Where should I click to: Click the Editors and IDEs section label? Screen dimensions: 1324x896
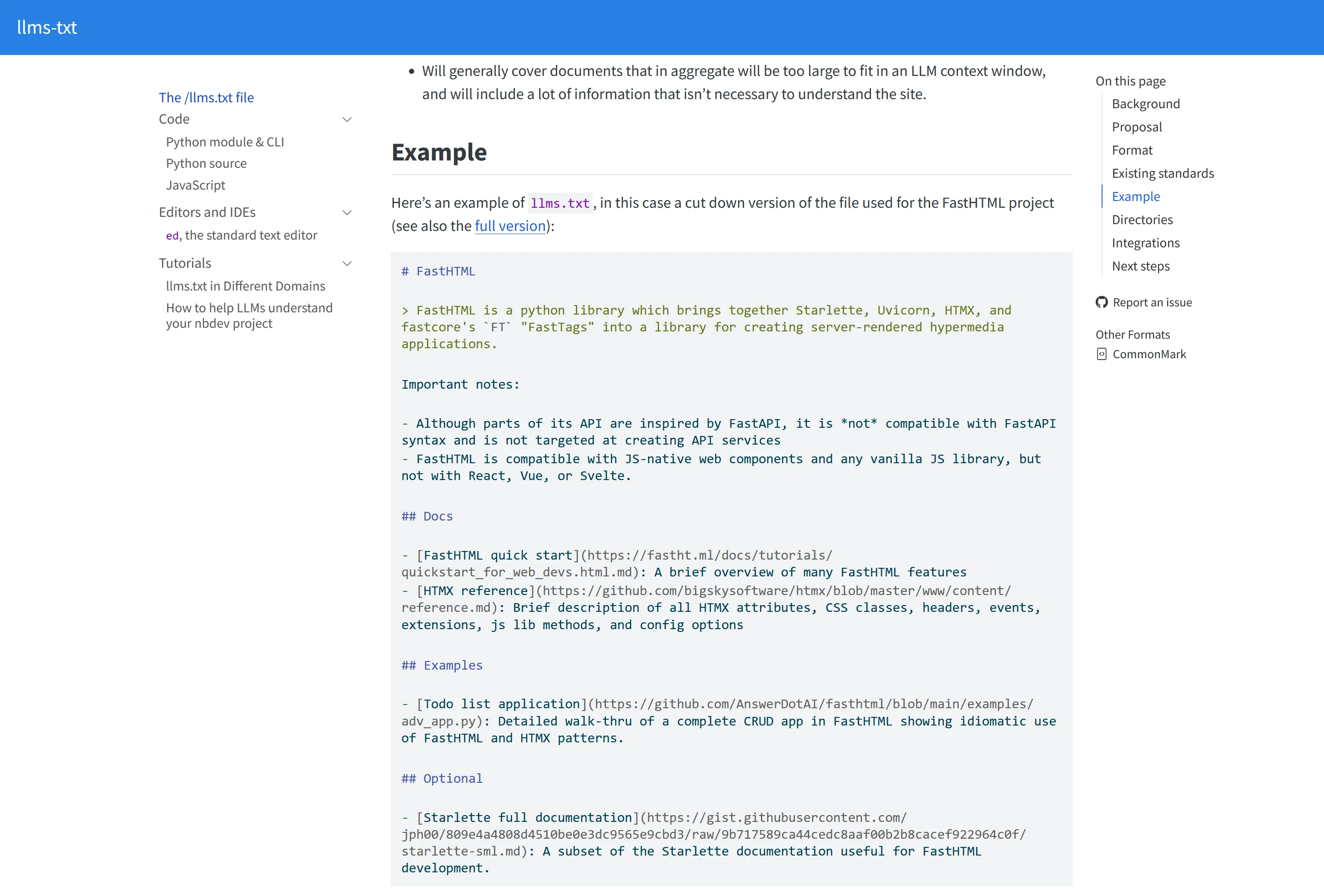tap(207, 212)
